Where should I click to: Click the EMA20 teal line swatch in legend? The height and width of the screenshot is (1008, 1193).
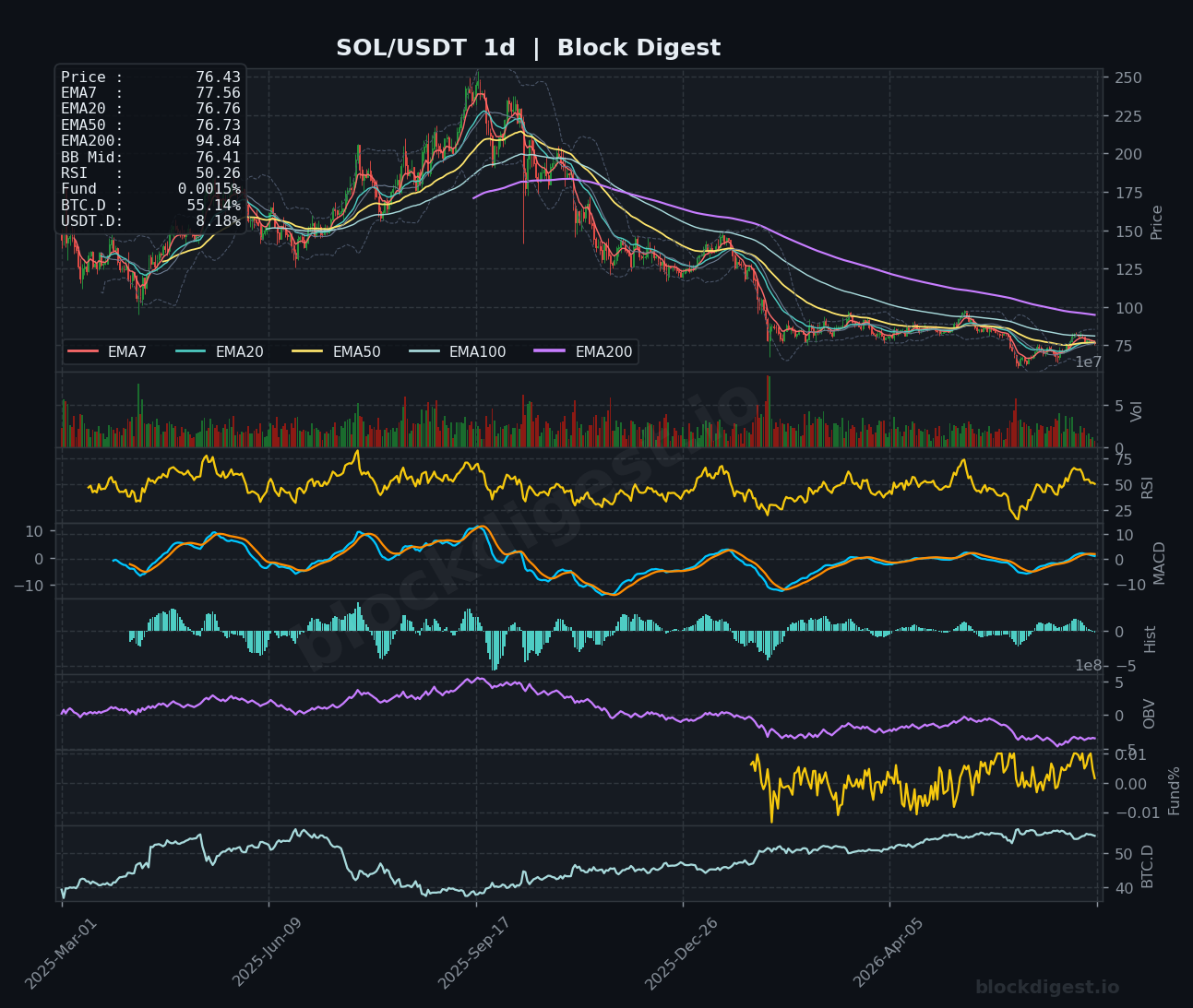[191, 351]
